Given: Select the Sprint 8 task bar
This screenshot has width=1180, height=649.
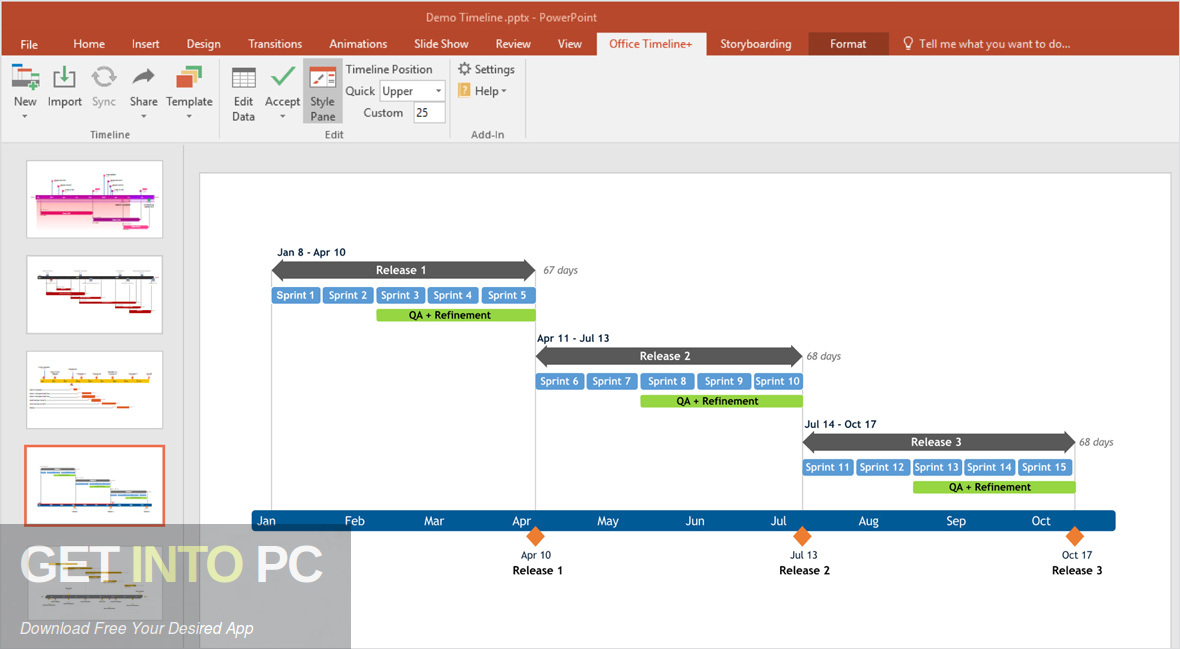Looking at the screenshot, I should pos(667,381).
